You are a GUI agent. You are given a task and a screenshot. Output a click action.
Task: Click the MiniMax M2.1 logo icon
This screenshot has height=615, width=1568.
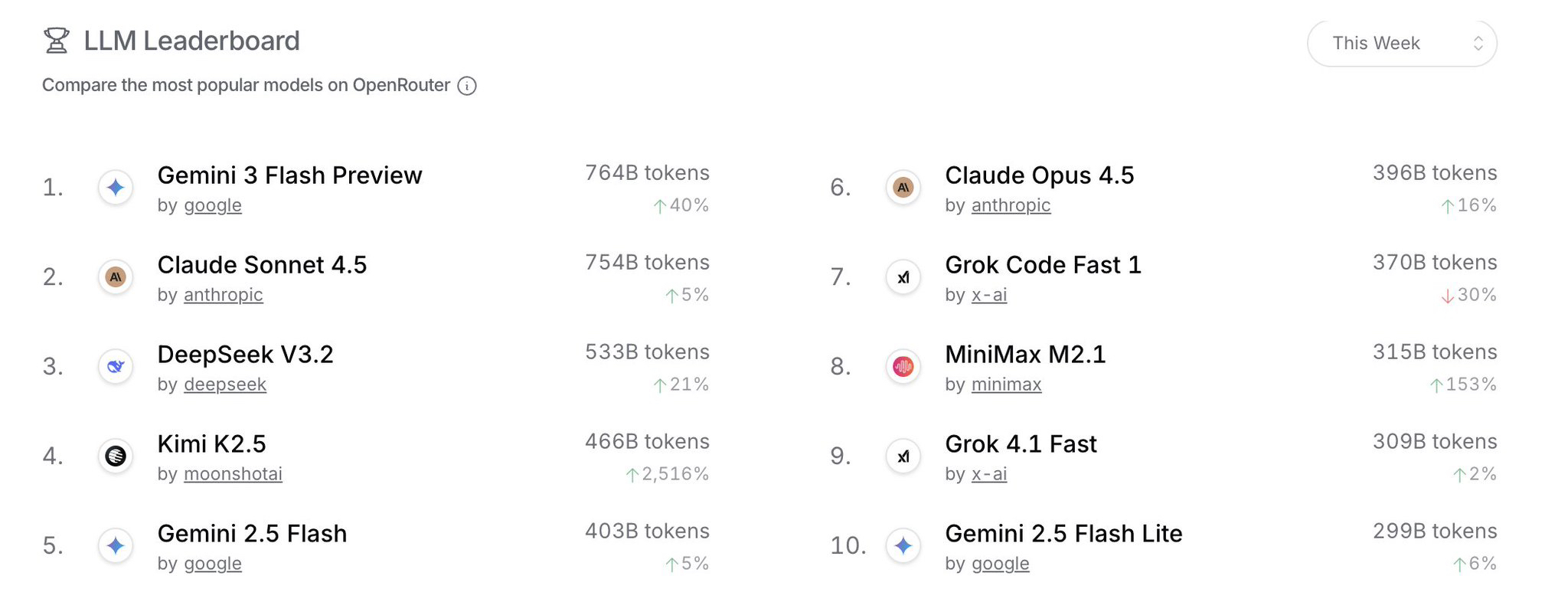click(x=903, y=367)
